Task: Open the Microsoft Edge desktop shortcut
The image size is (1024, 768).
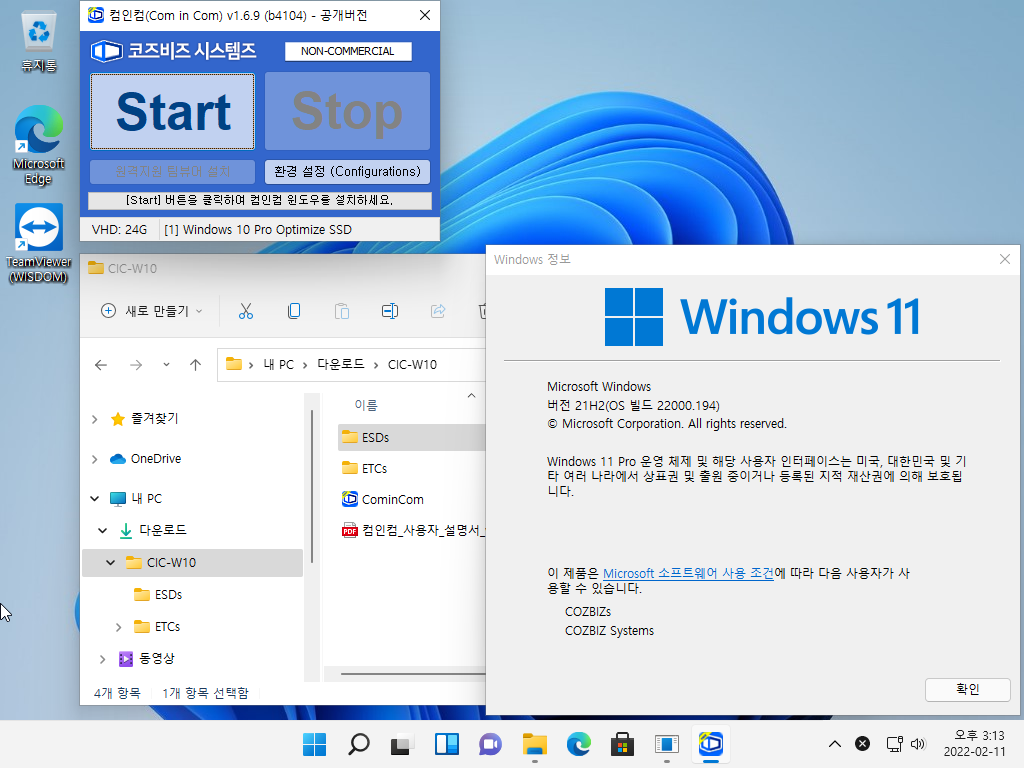Action: click(x=39, y=145)
